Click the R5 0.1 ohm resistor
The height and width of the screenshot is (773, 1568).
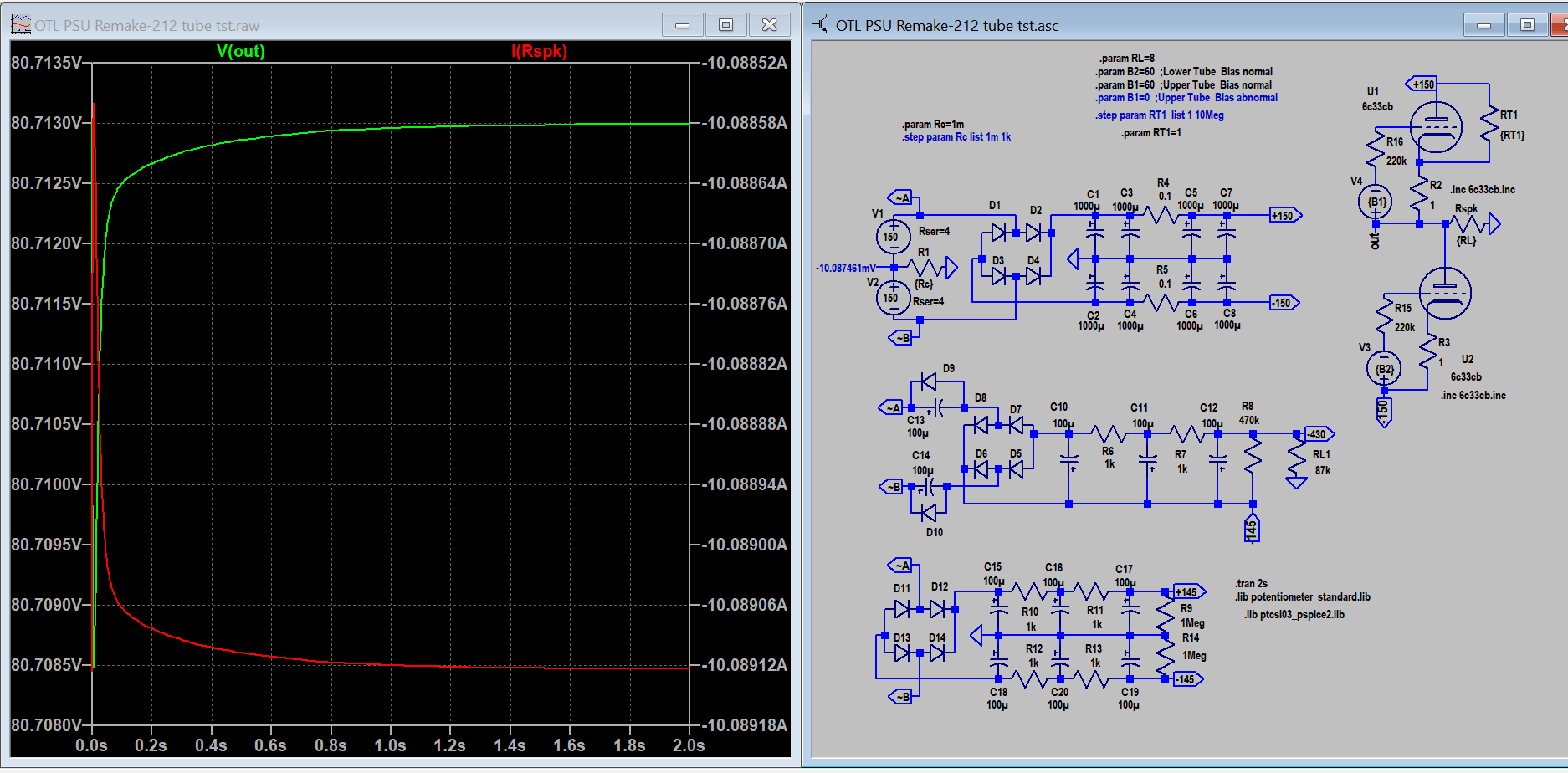coord(1160,303)
